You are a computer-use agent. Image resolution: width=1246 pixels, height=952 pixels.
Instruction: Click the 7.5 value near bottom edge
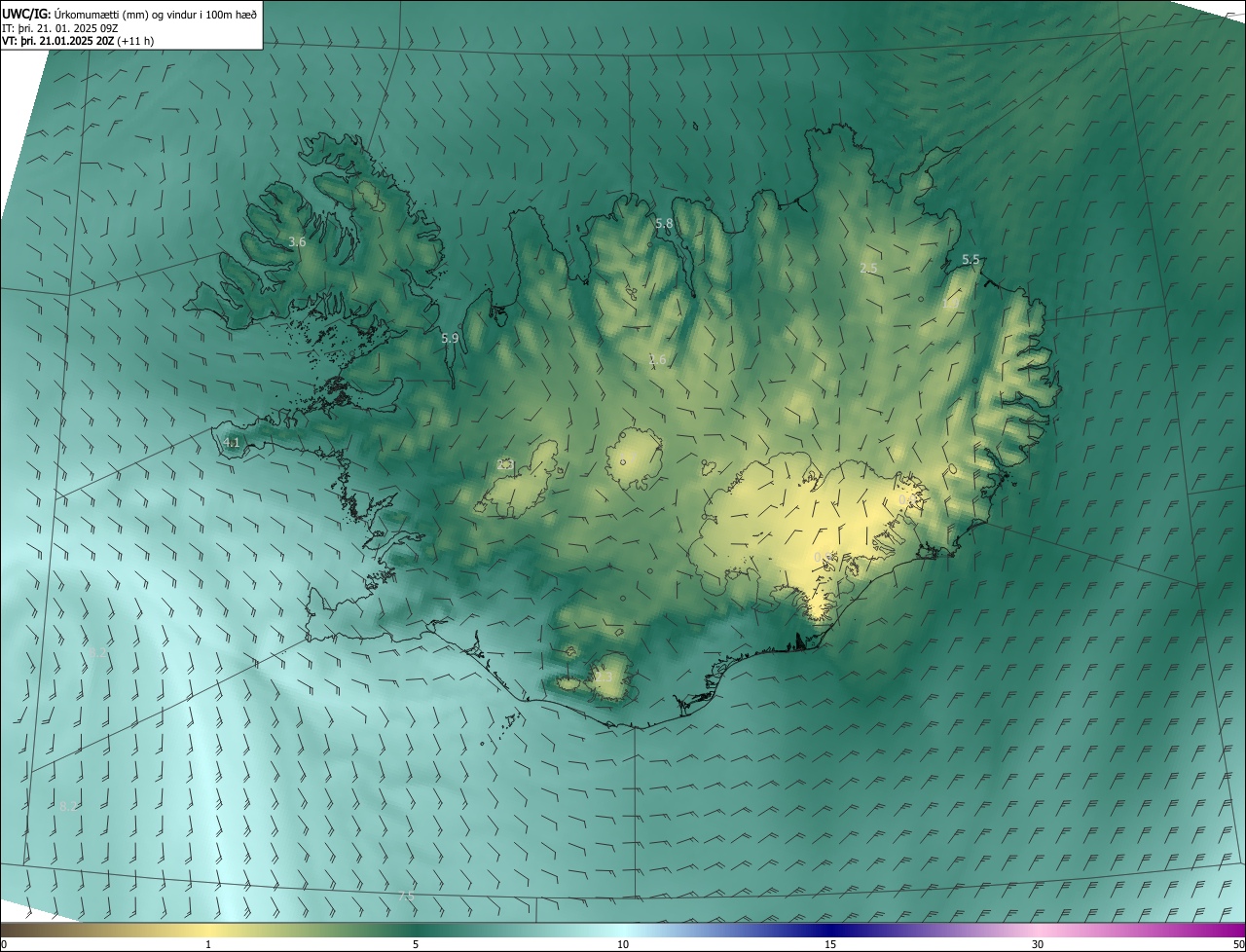(x=407, y=896)
